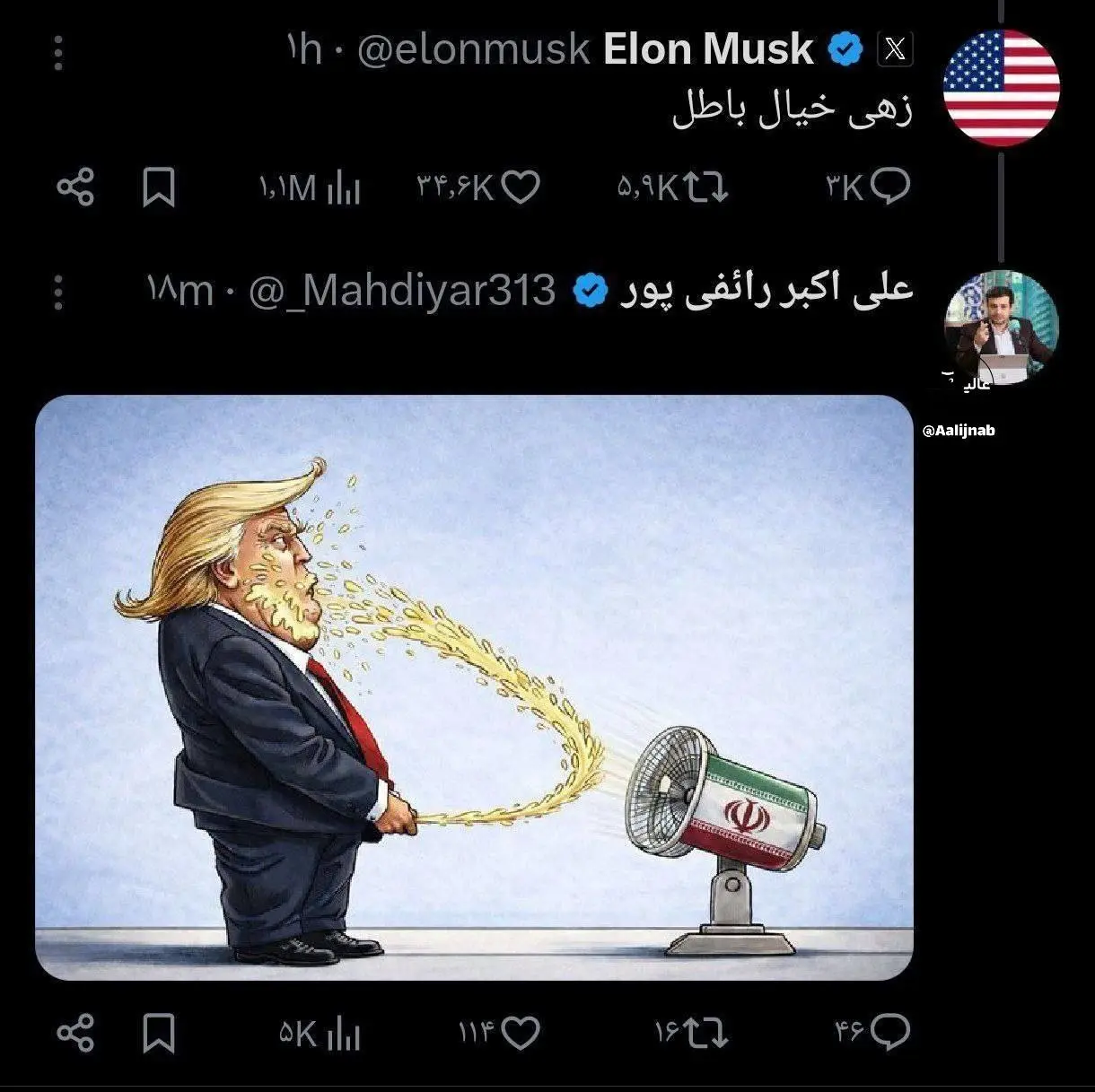Visit the @elonmusk handle link
The height and width of the screenshot is (1092, 1095).
pos(473,50)
